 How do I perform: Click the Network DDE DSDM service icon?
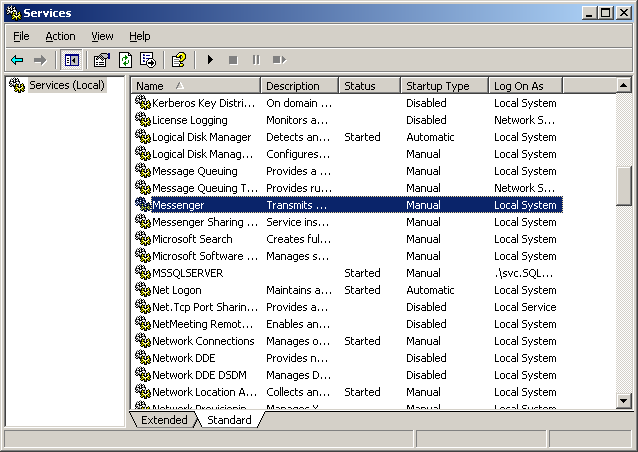tap(143, 374)
